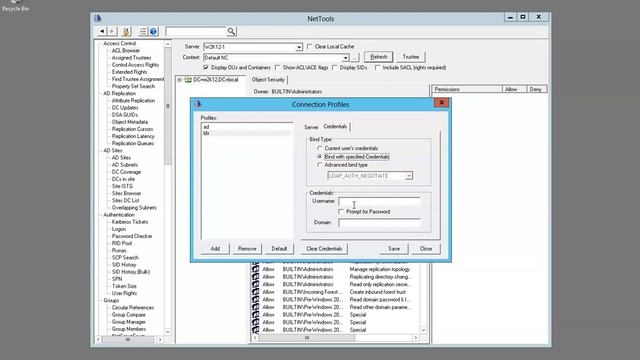Click the left tree scrollbar up arrow
This screenshot has height=360, width=640.
pos(168,44)
